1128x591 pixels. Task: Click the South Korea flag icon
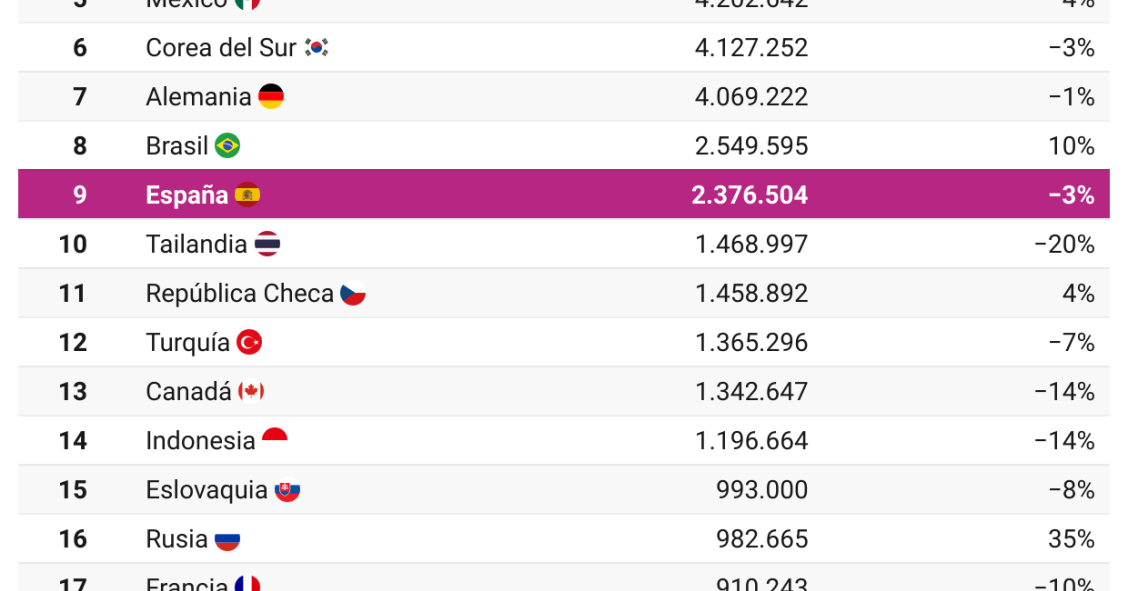[316, 47]
